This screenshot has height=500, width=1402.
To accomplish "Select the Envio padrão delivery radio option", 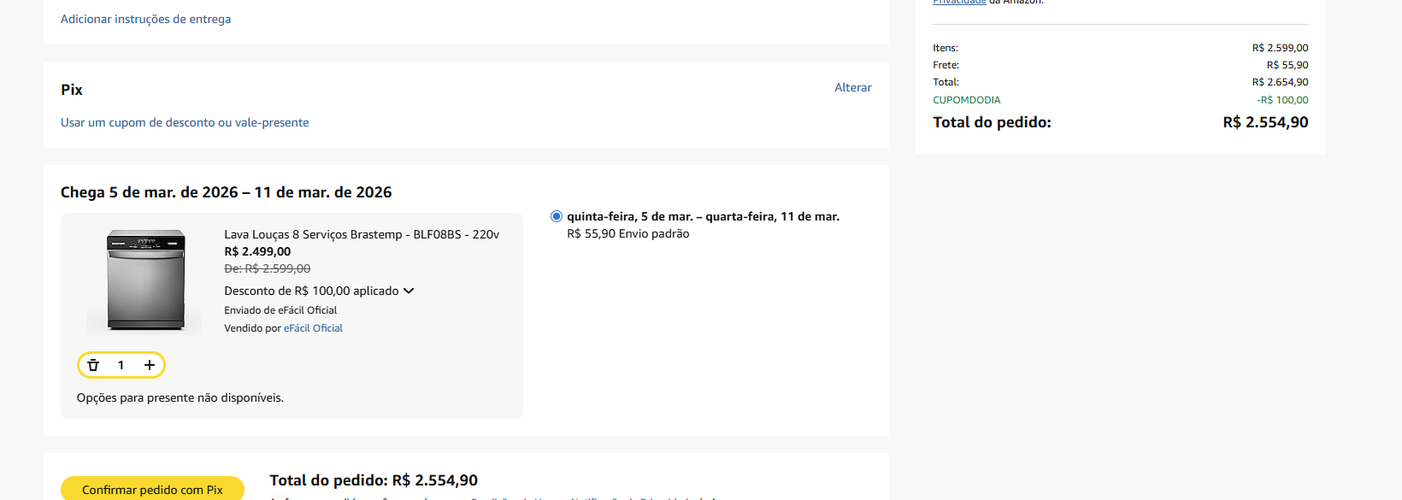I will click(x=556, y=216).
